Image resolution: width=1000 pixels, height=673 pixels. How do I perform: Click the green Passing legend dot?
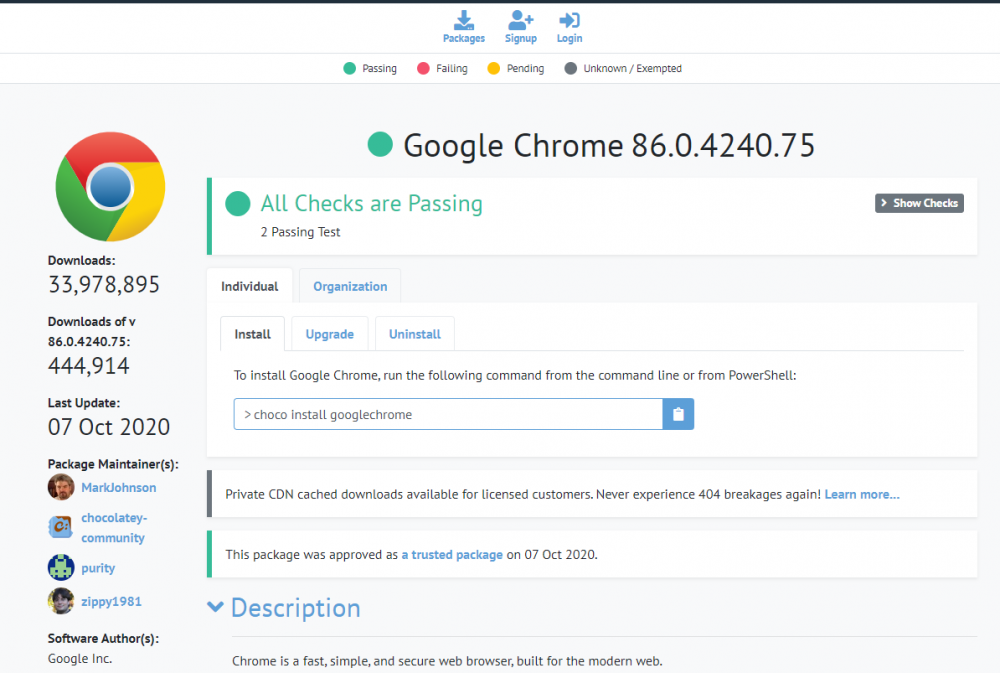point(349,68)
